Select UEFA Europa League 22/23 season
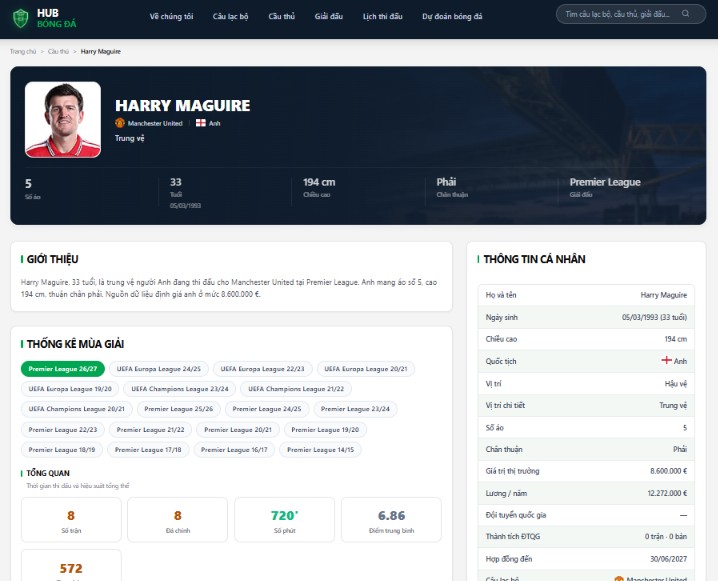The image size is (718, 581). click(x=262, y=369)
